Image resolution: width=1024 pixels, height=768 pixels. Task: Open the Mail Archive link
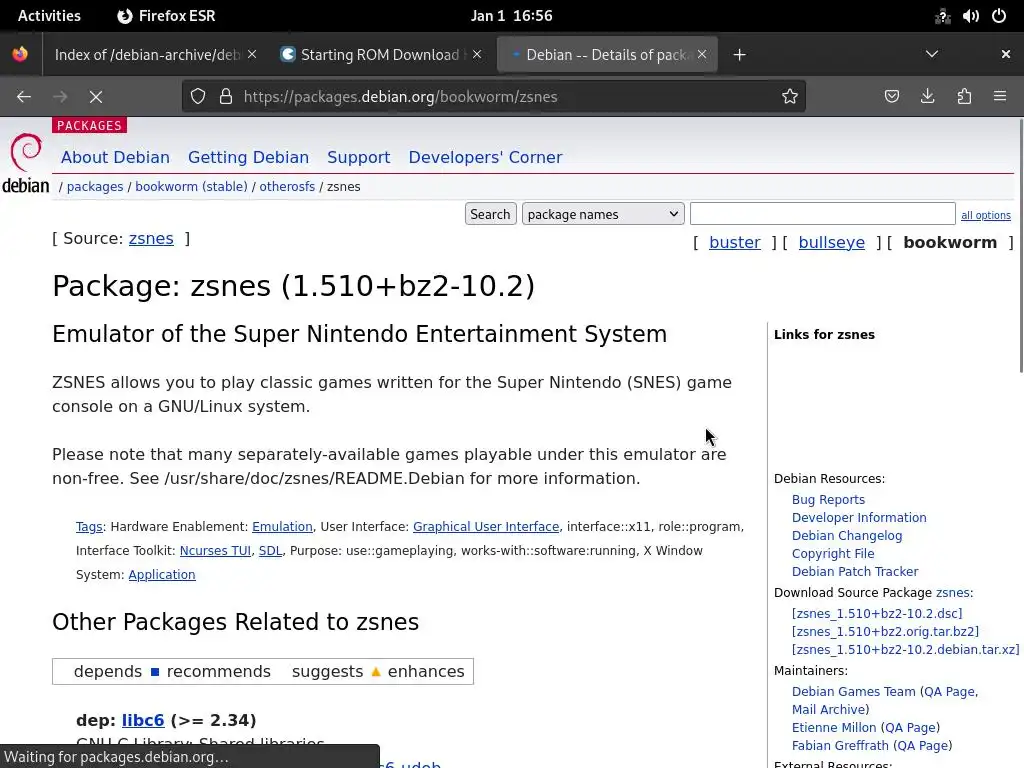coord(827,710)
